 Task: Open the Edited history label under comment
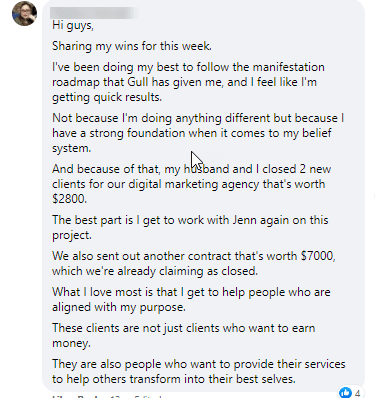[x=148, y=397]
